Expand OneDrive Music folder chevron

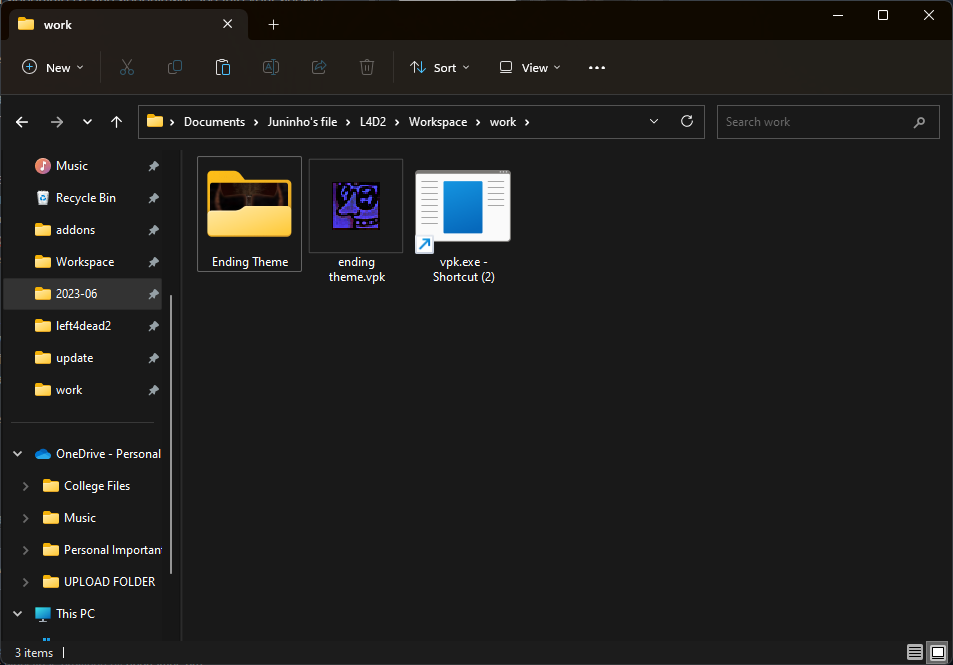click(26, 519)
